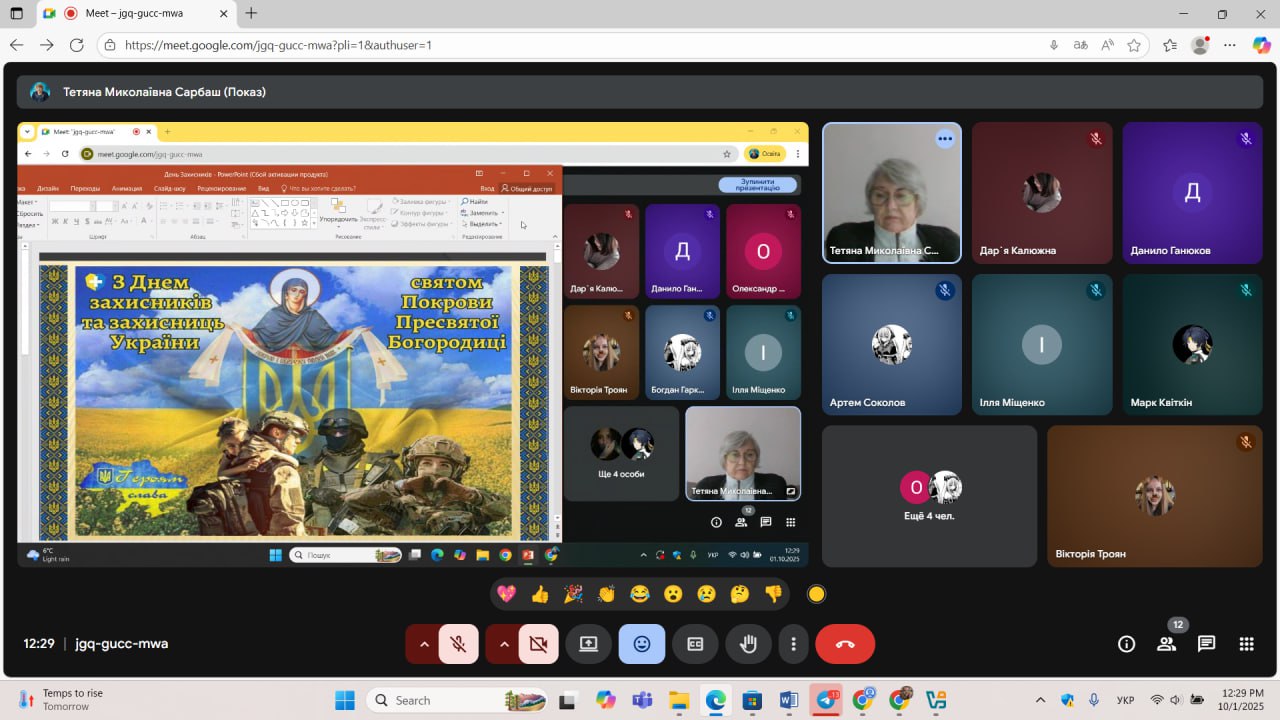Raise your hand in the meeting
This screenshot has height=720, width=1280.
748,644
